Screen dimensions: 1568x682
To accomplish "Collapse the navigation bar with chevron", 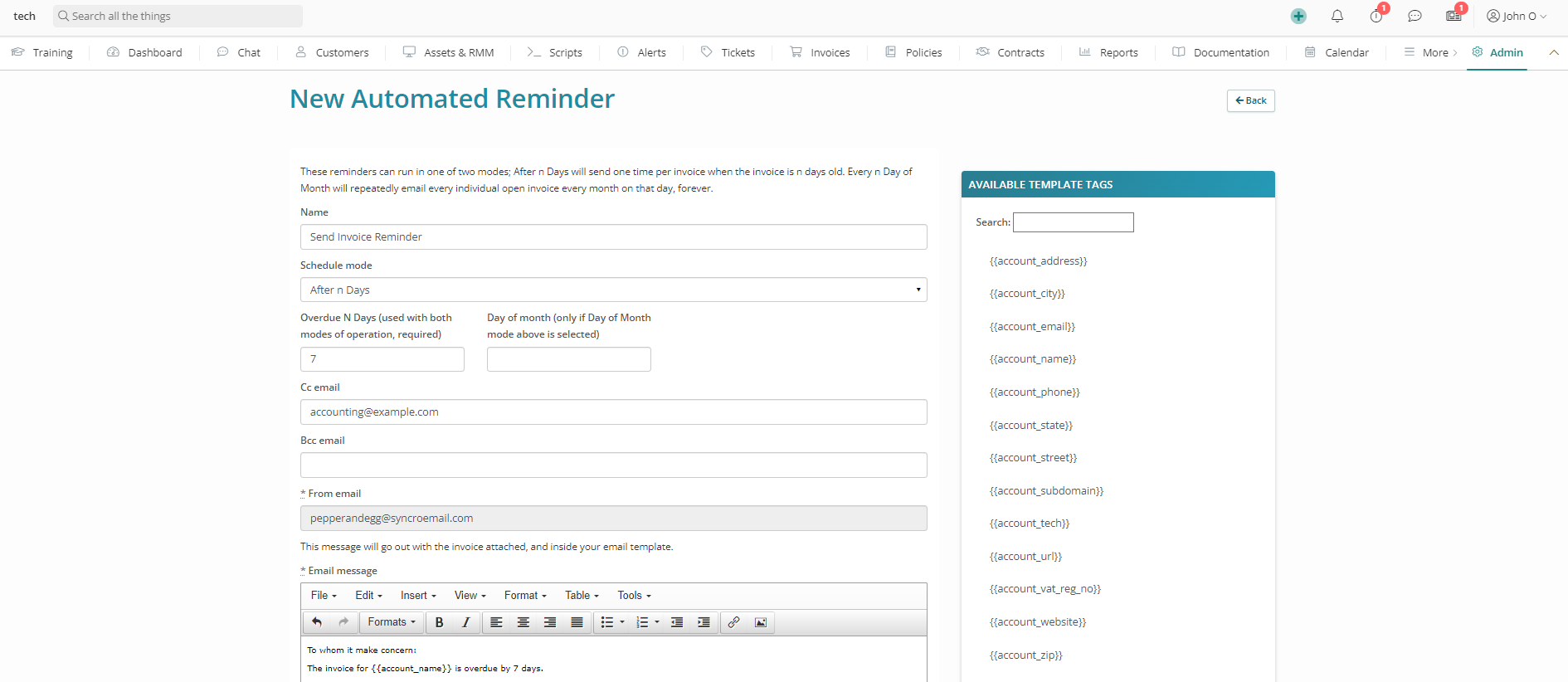I will coord(1554,52).
